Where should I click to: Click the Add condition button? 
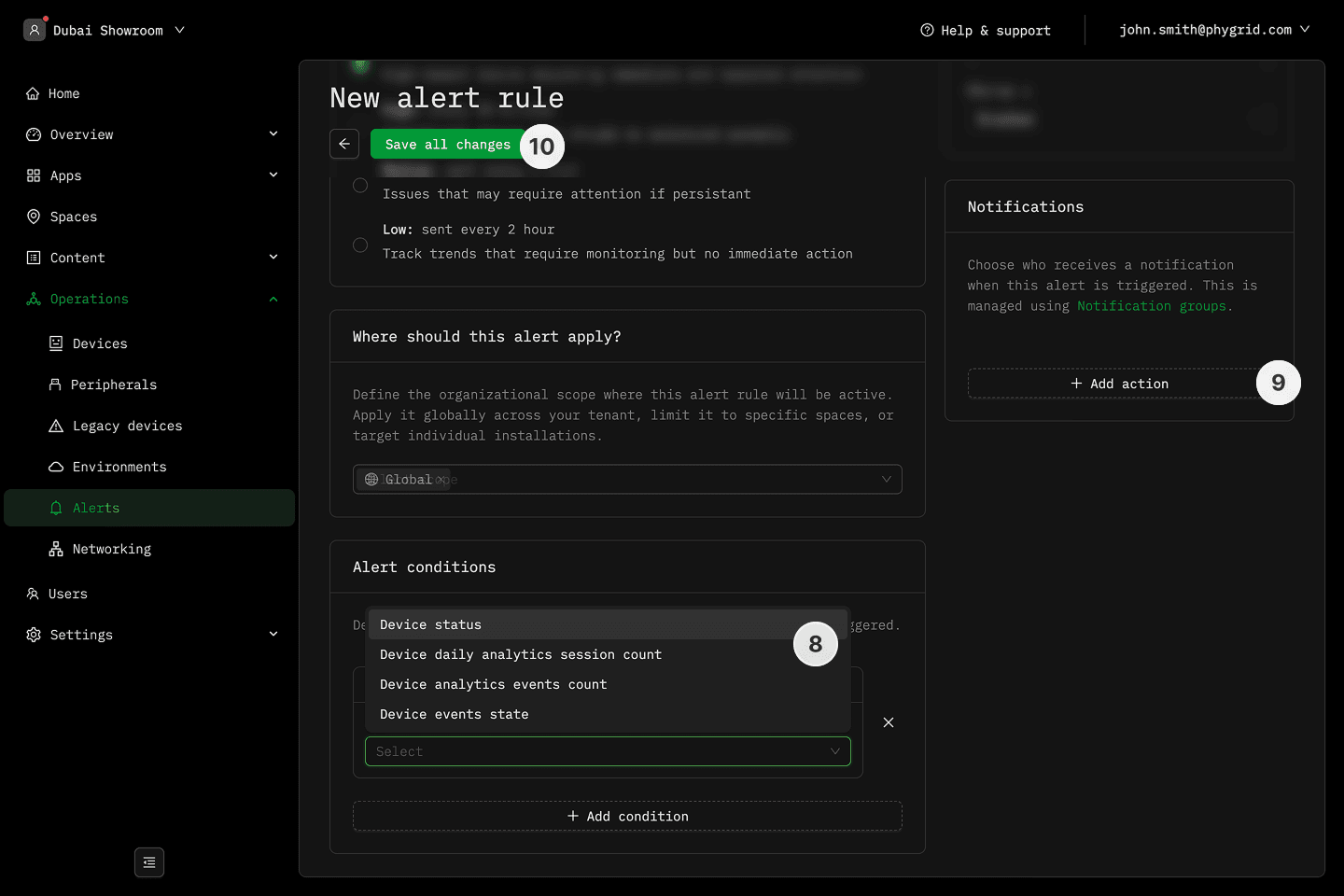(627, 816)
